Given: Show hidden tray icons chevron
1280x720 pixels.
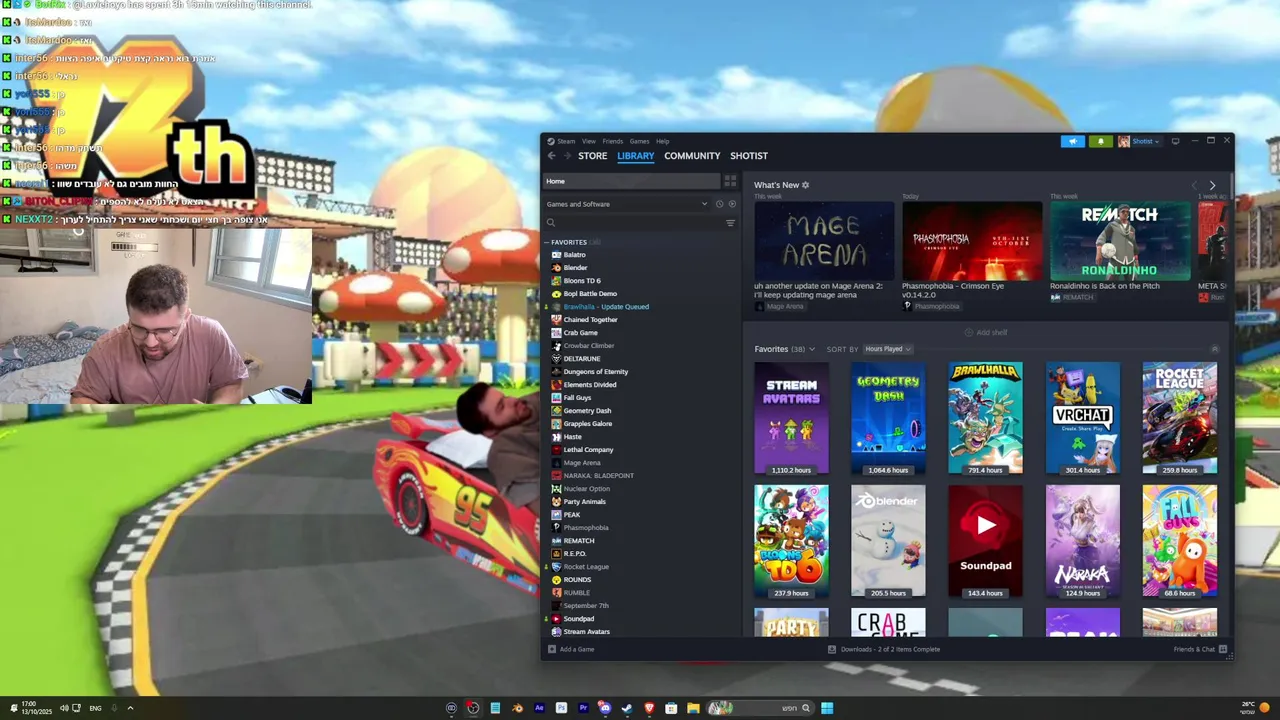Looking at the screenshot, I should click(x=130, y=708).
